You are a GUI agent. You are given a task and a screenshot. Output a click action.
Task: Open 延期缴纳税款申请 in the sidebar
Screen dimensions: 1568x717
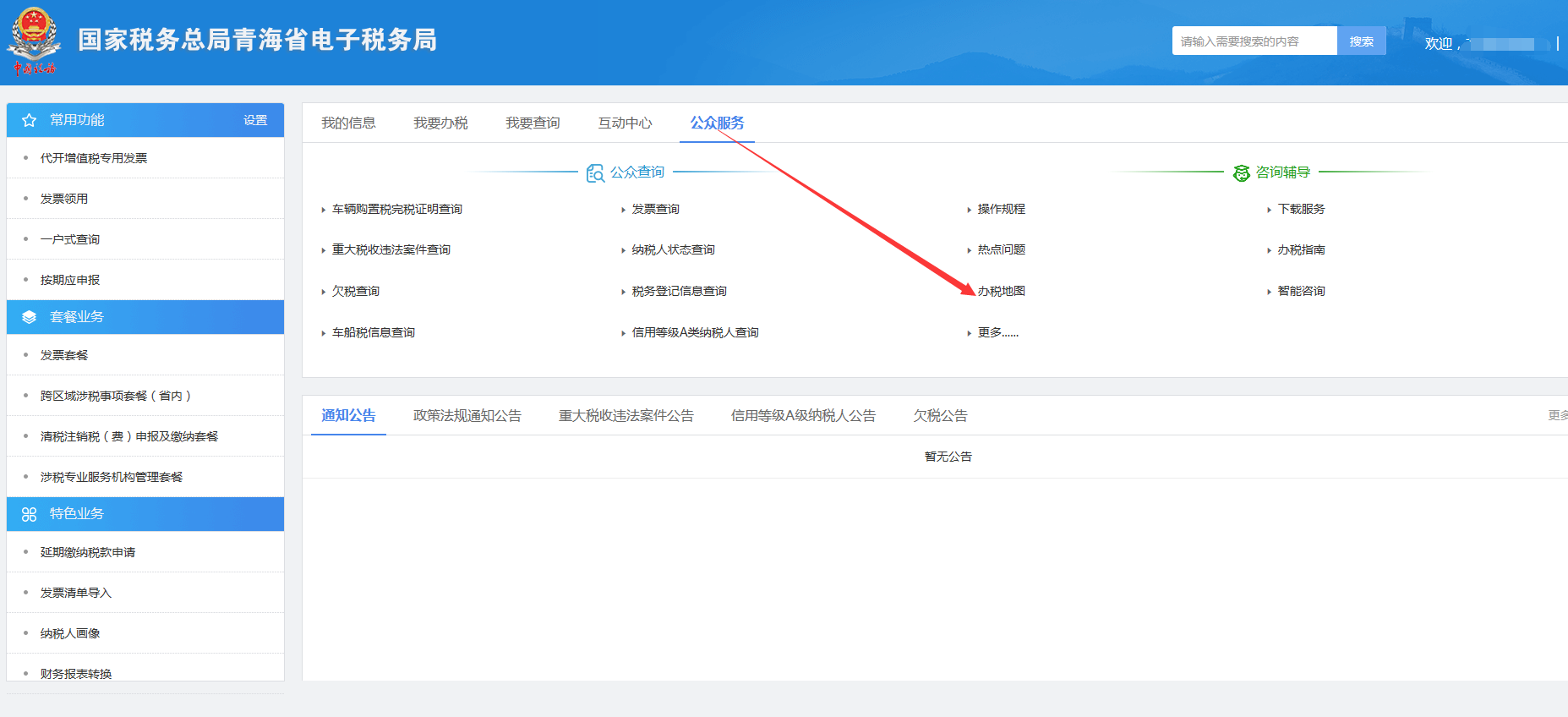point(88,552)
